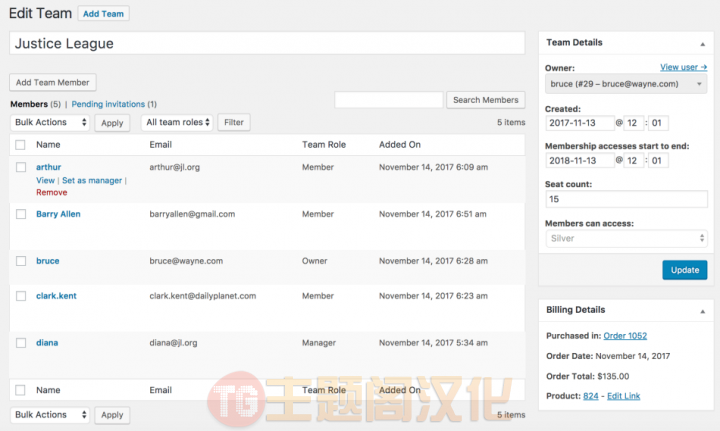
Task: Open the Owner dropdown showing bruce
Action: (626, 84)
